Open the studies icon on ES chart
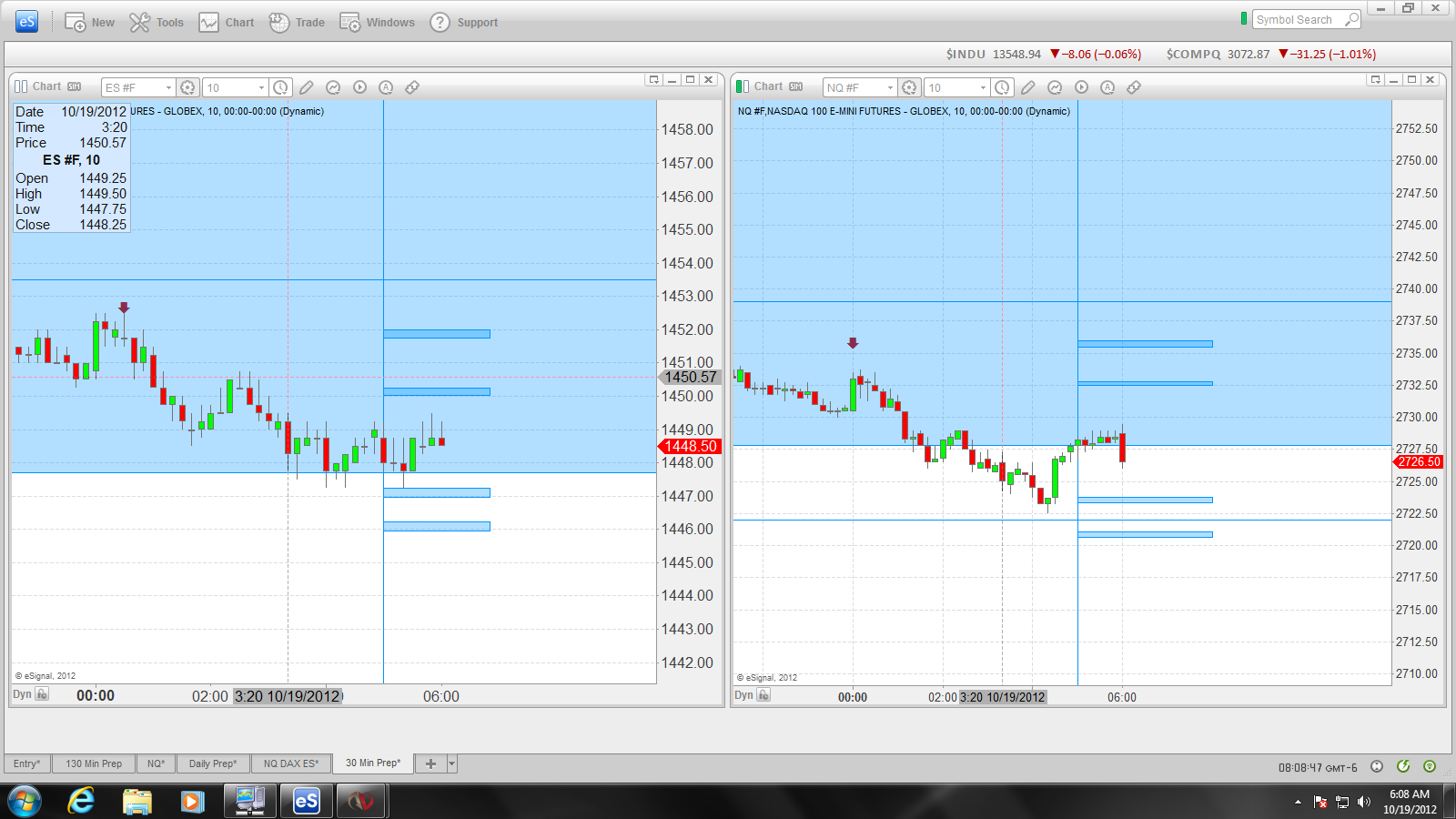Screen dimensions: 1456x819 (x=333, y=87)
